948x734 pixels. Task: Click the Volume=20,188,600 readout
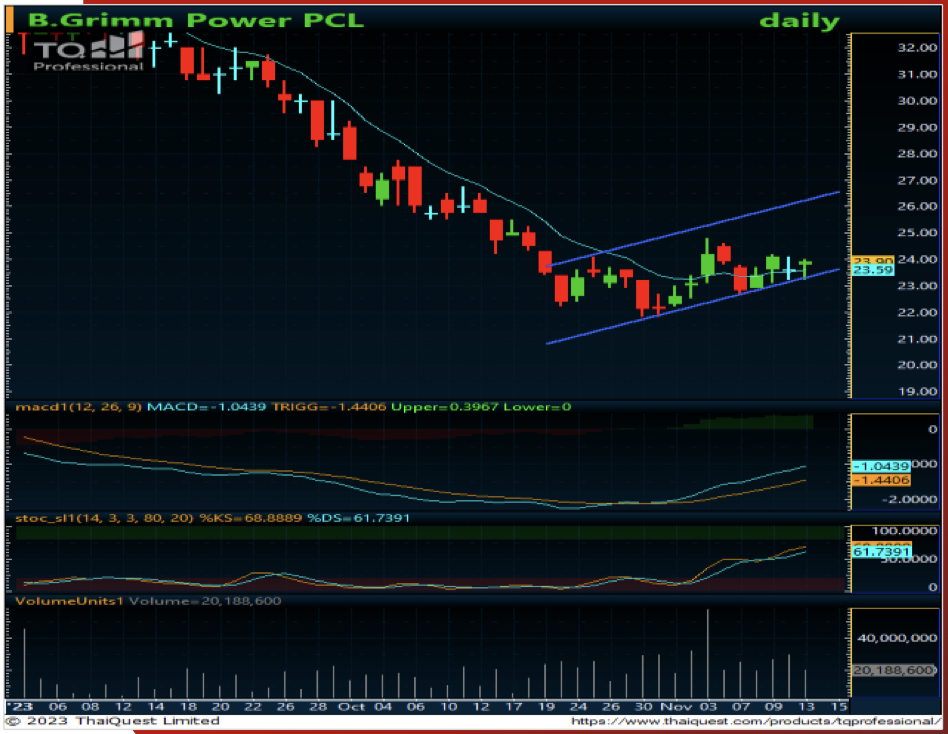(x=205, y=601)
